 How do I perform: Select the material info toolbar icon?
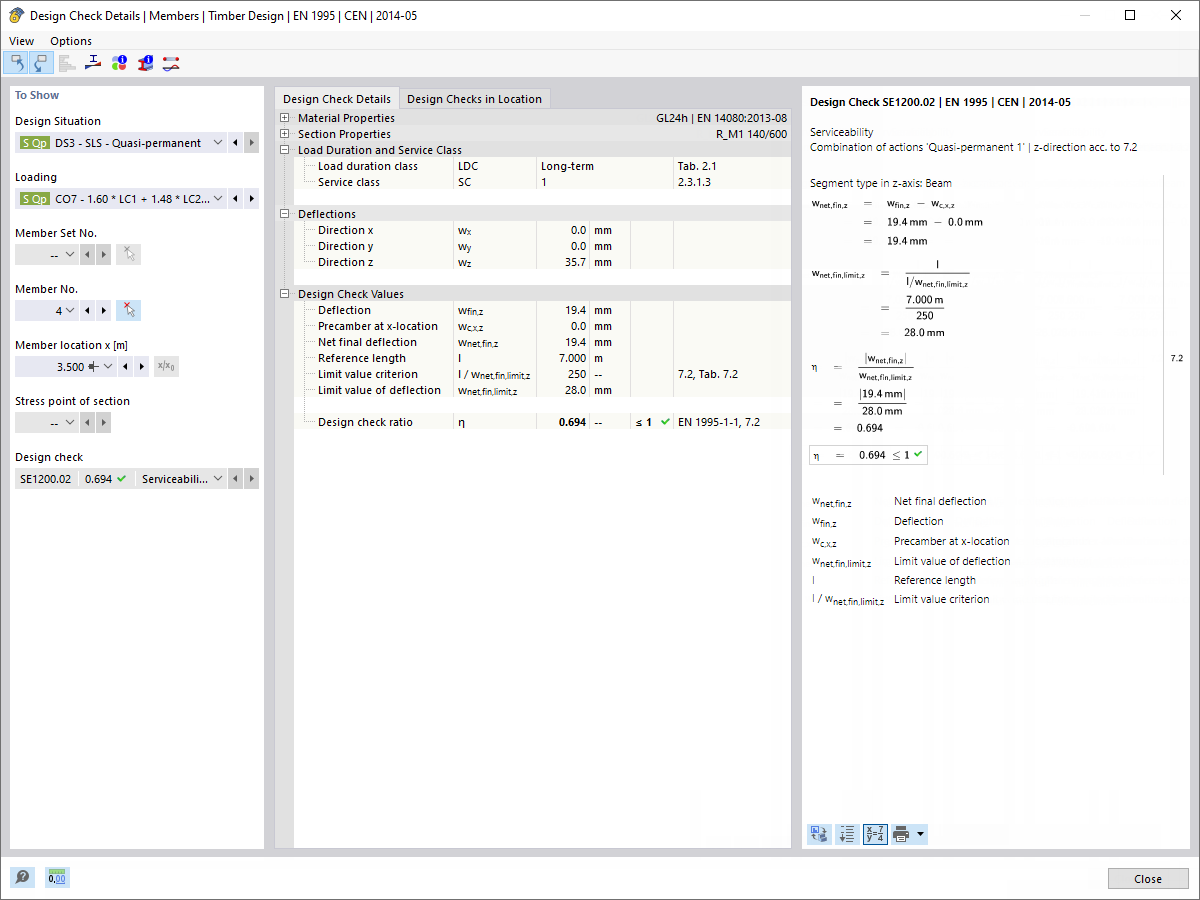[x=119, y=62]
